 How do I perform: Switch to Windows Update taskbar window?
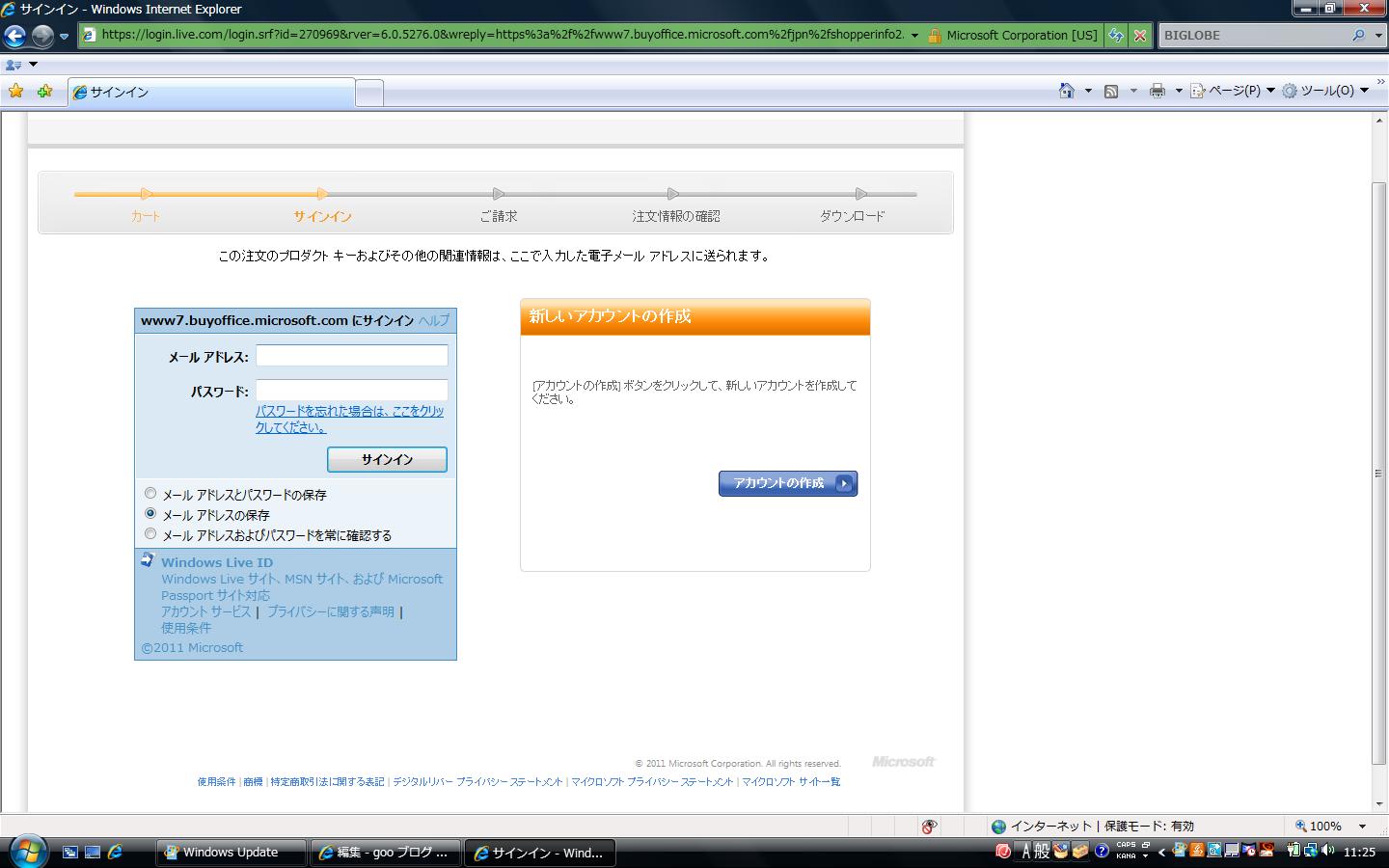click(x=231, y=853)
